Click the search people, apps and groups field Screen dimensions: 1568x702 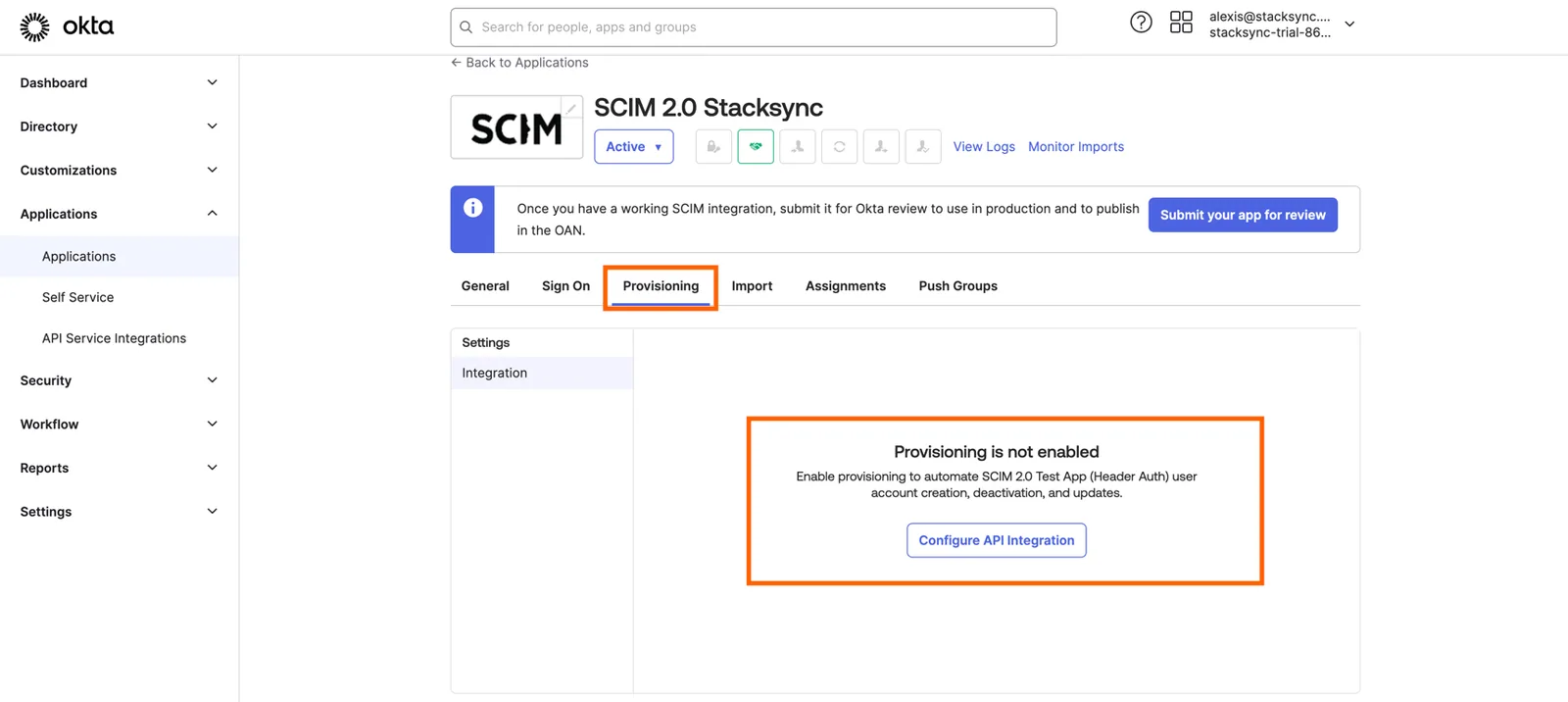[x=754, y=27]
